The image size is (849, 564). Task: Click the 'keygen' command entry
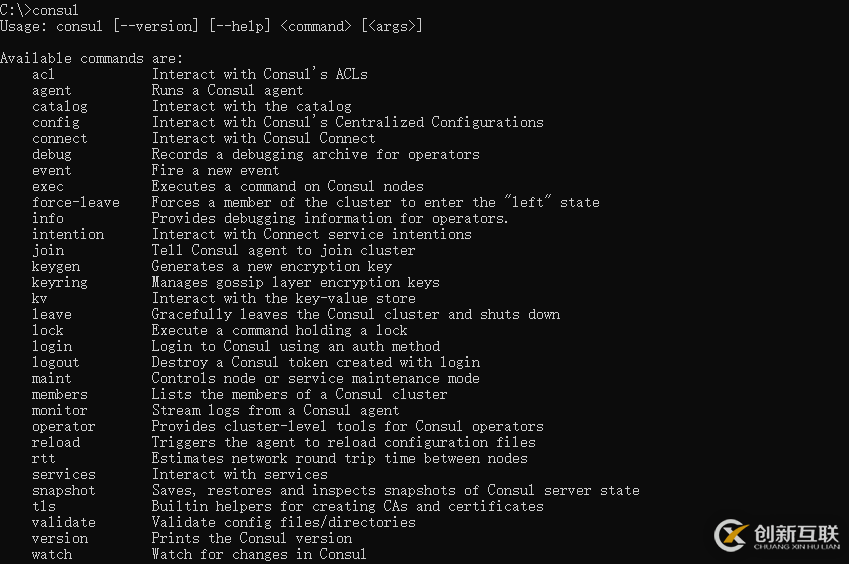click(x=56, y=266)
